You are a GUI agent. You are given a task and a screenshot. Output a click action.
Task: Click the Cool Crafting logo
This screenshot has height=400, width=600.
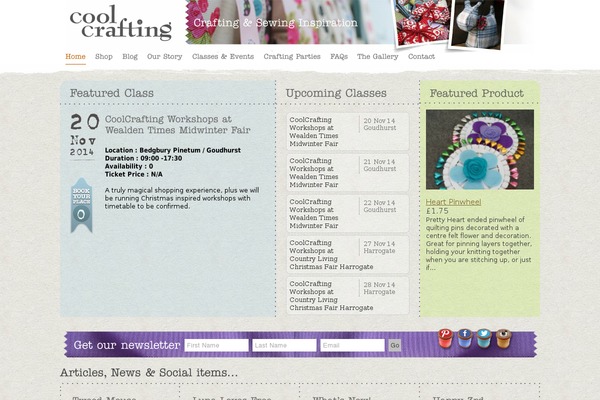[120, 23]
